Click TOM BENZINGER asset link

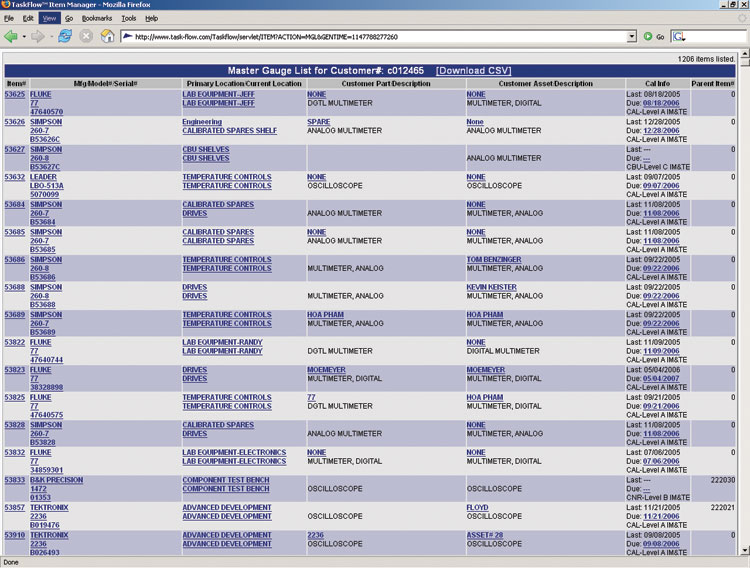(x=494, y=259)
